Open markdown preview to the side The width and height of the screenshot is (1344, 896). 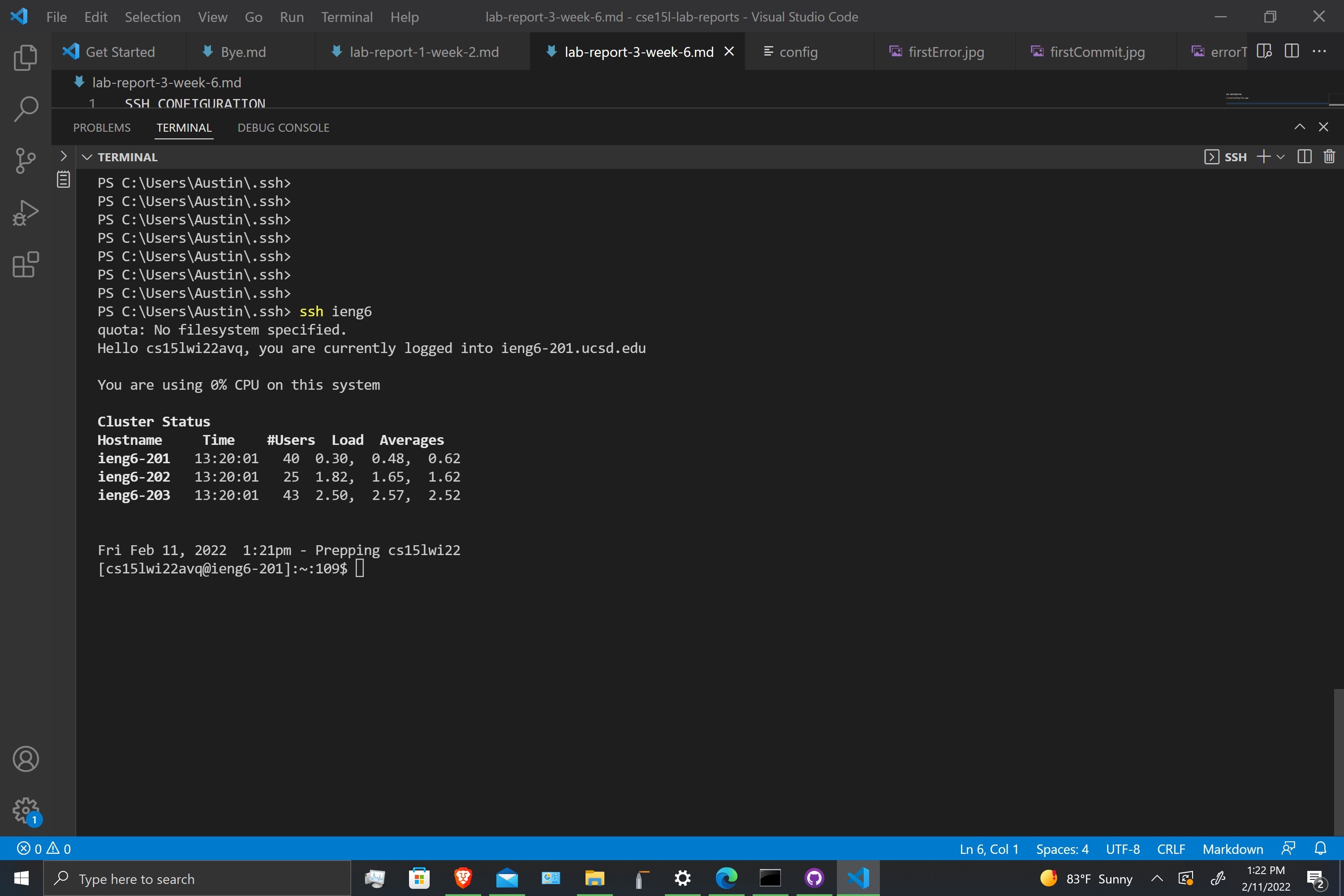(1264, 52)
